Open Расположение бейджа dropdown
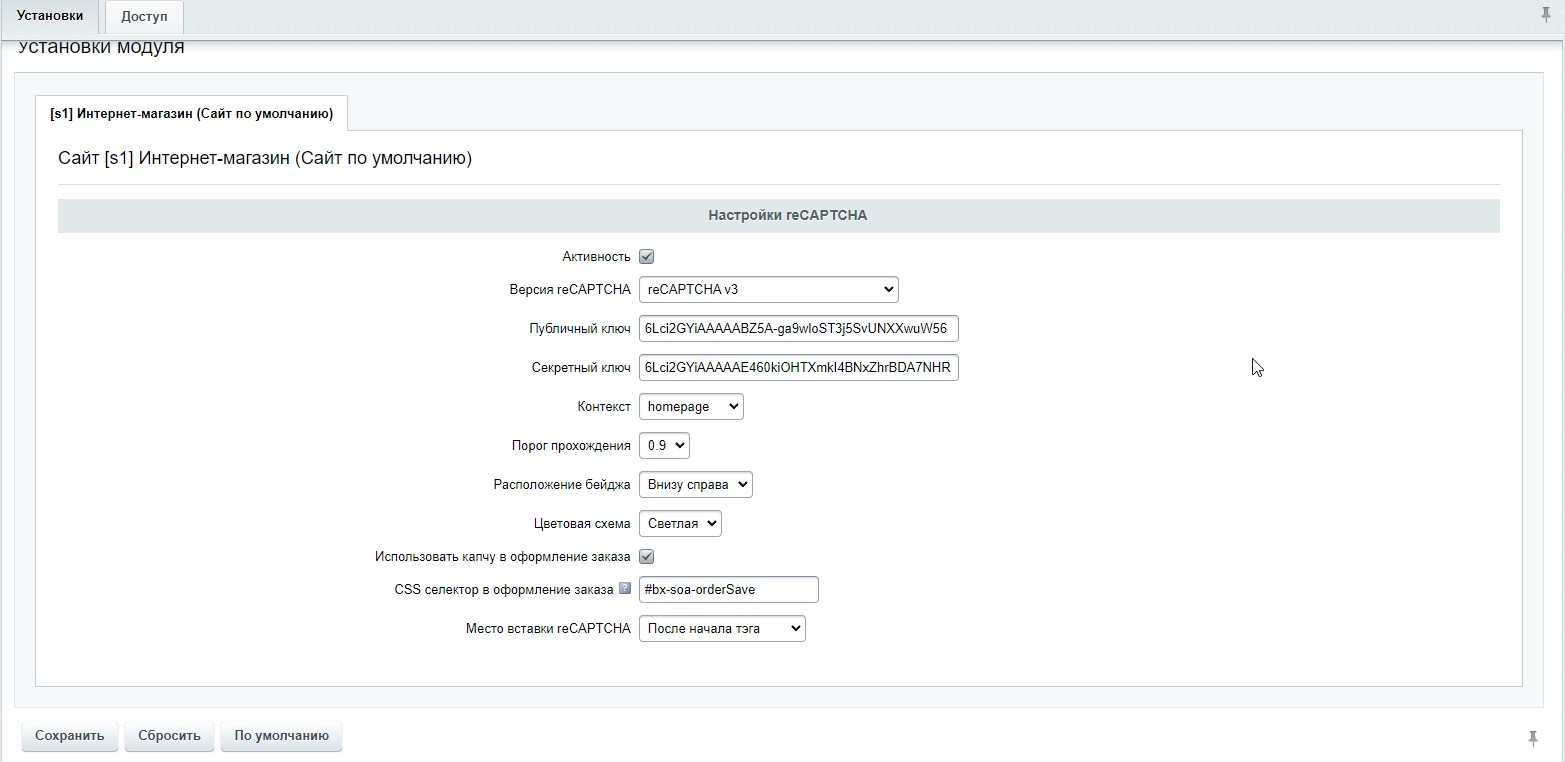Screen dimensions: 1565x762 (x=695, y=485)
